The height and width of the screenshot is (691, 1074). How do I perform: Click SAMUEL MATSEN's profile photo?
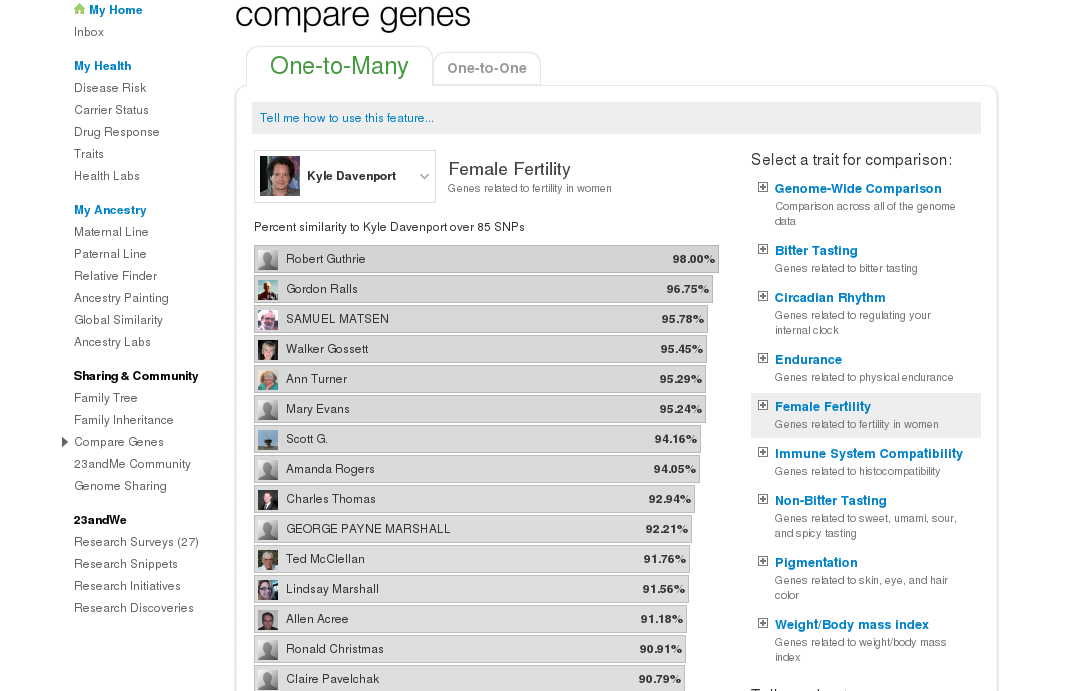[268, 320]
